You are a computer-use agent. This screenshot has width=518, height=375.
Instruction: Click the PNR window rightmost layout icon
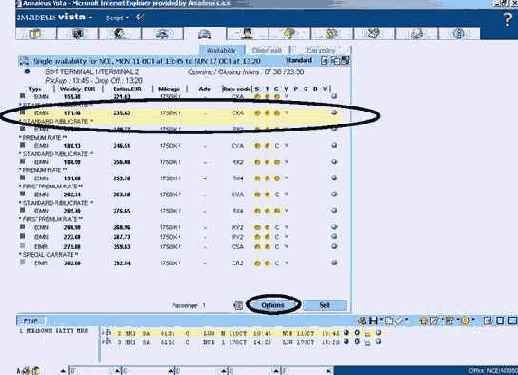(512, 321)
